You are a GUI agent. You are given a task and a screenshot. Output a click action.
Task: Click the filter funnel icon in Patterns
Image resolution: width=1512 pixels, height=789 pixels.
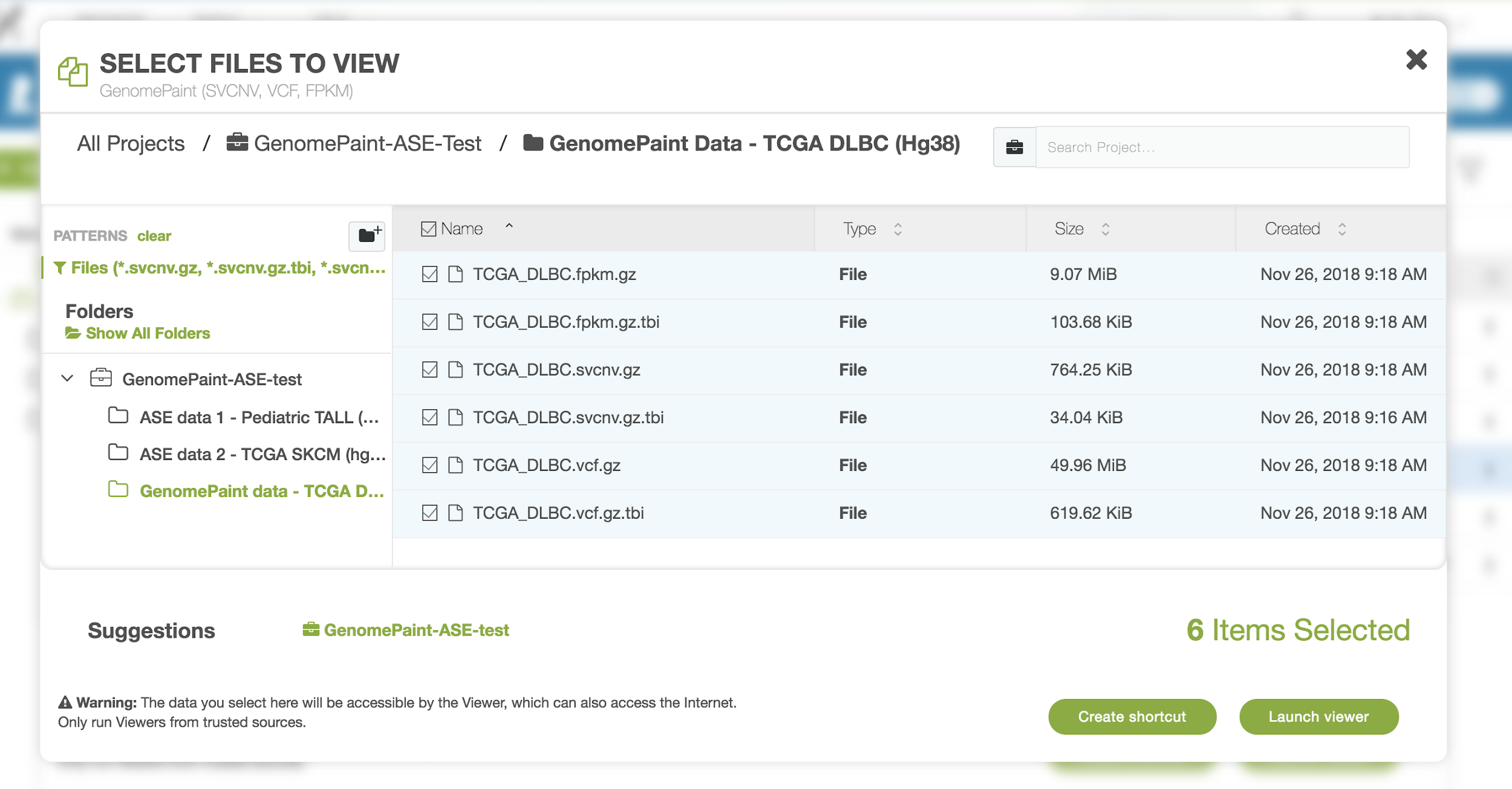(60, 268)
